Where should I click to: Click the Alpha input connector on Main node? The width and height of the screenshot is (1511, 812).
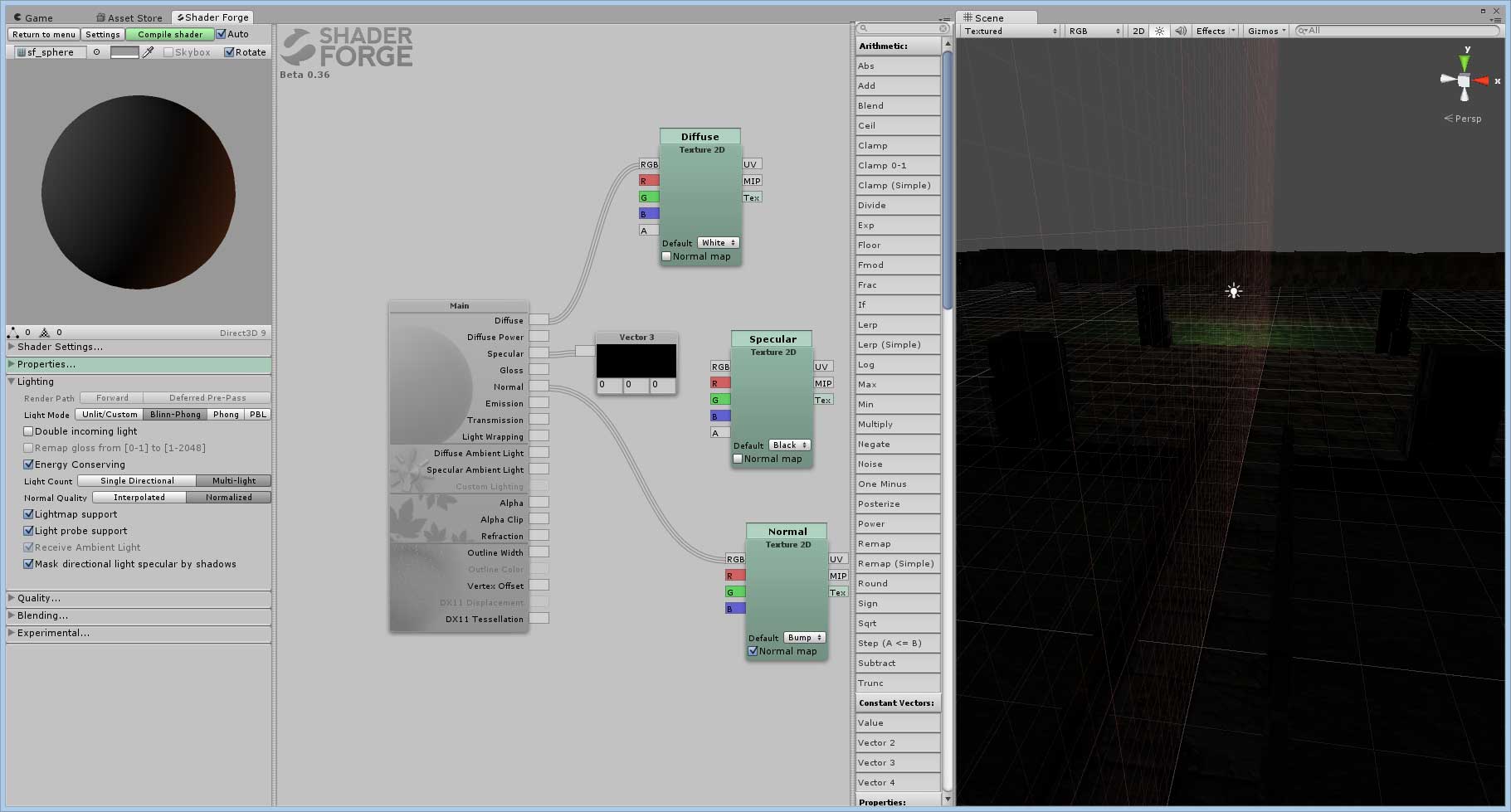point(539,503)
